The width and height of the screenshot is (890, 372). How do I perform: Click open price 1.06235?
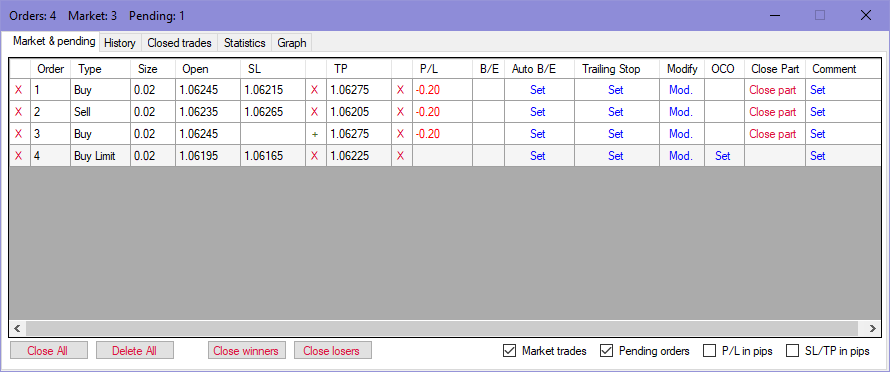tap(208, 112)
